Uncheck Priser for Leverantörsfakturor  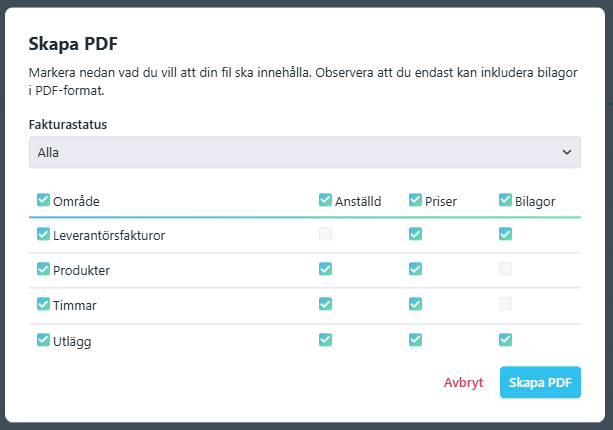click(x=415, y=234)
